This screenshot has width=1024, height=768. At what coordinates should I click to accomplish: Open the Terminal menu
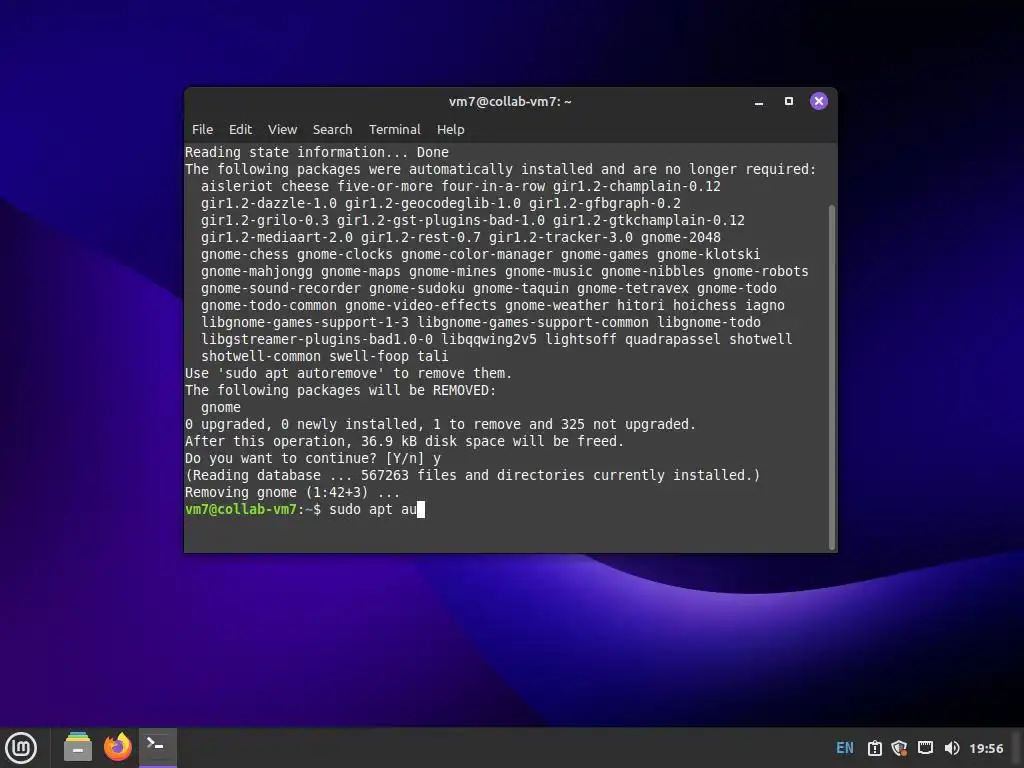click(394, 129)
